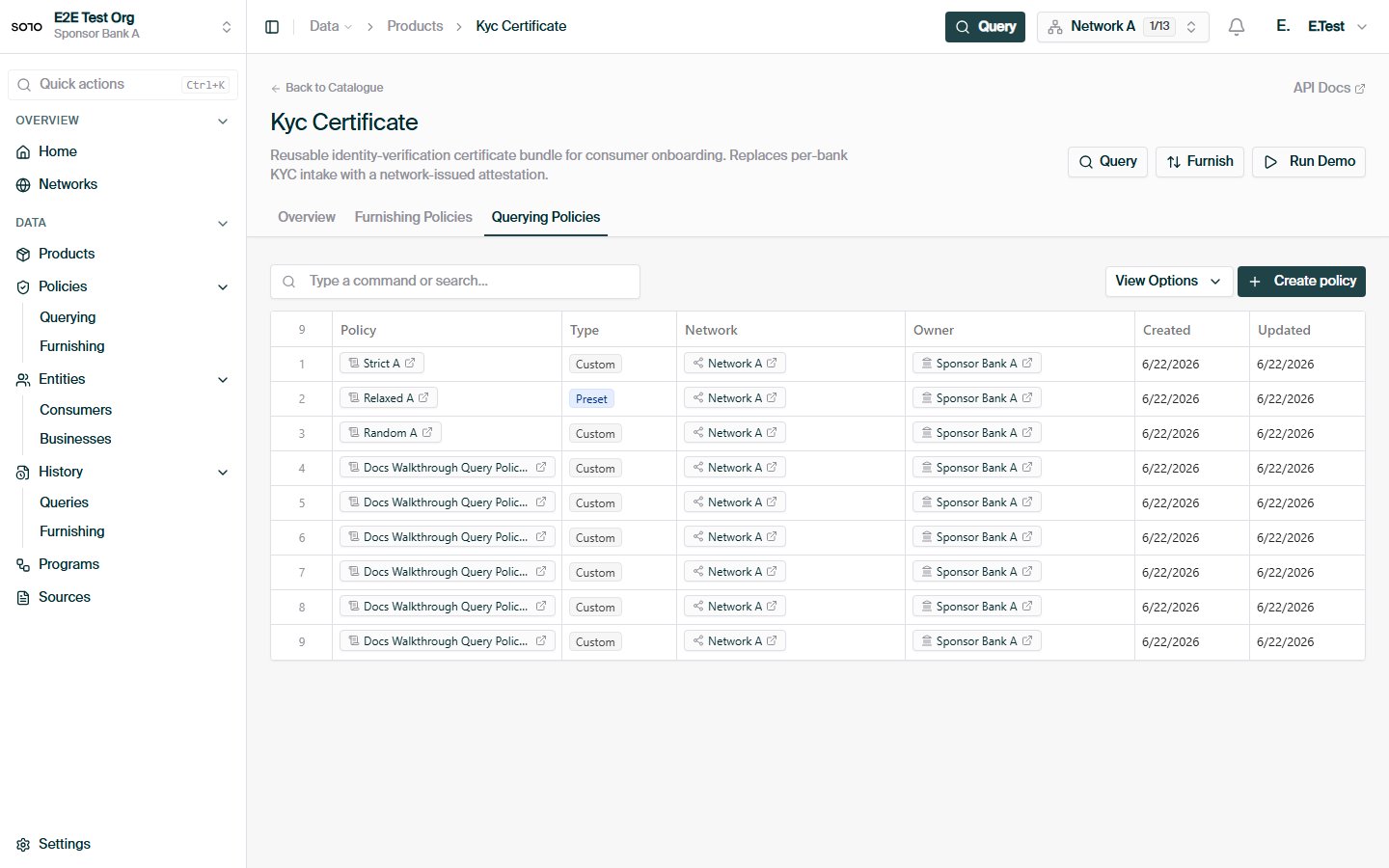Focus the Quick actions search box
The width and height of the screenshot is (1389, 868).
click(123, 85)
